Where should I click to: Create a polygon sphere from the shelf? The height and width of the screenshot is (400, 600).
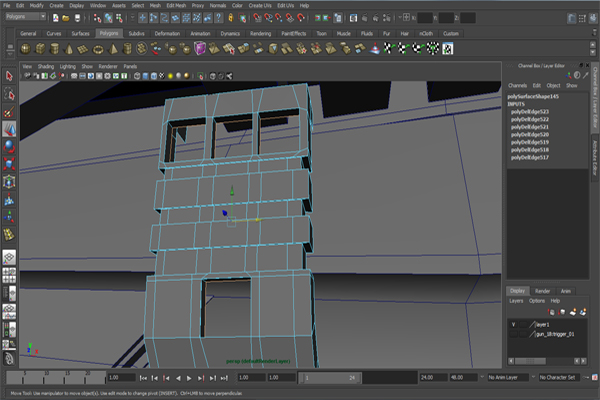tap(26, 49)
